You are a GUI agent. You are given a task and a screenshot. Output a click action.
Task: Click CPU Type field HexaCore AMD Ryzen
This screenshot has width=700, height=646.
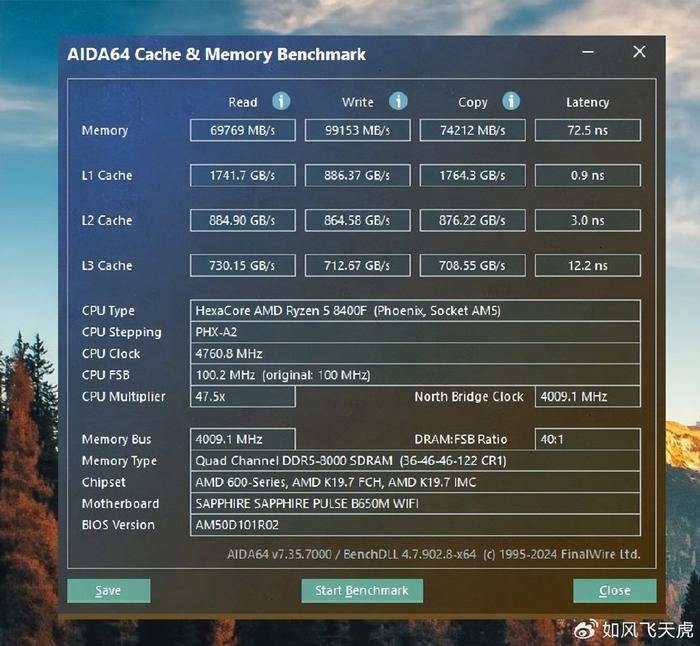(415, 311)
